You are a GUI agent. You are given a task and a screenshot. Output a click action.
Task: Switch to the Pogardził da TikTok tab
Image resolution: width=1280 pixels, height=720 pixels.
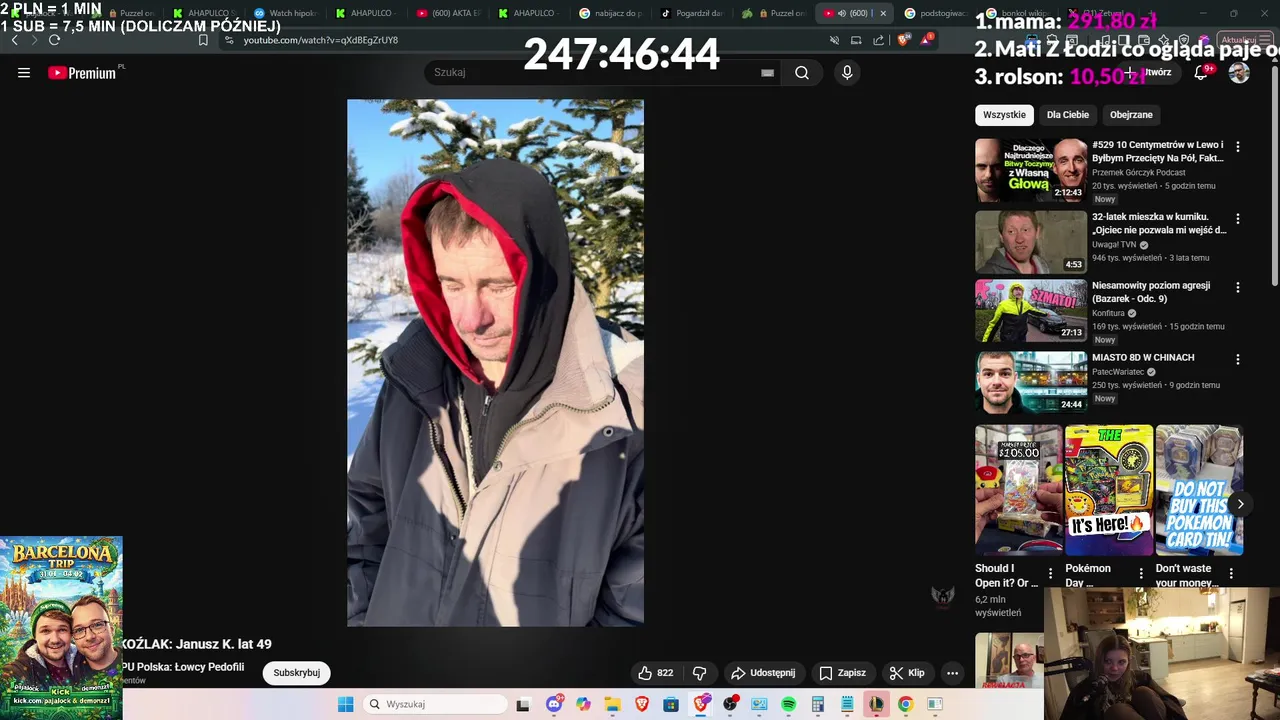point(692,13)
